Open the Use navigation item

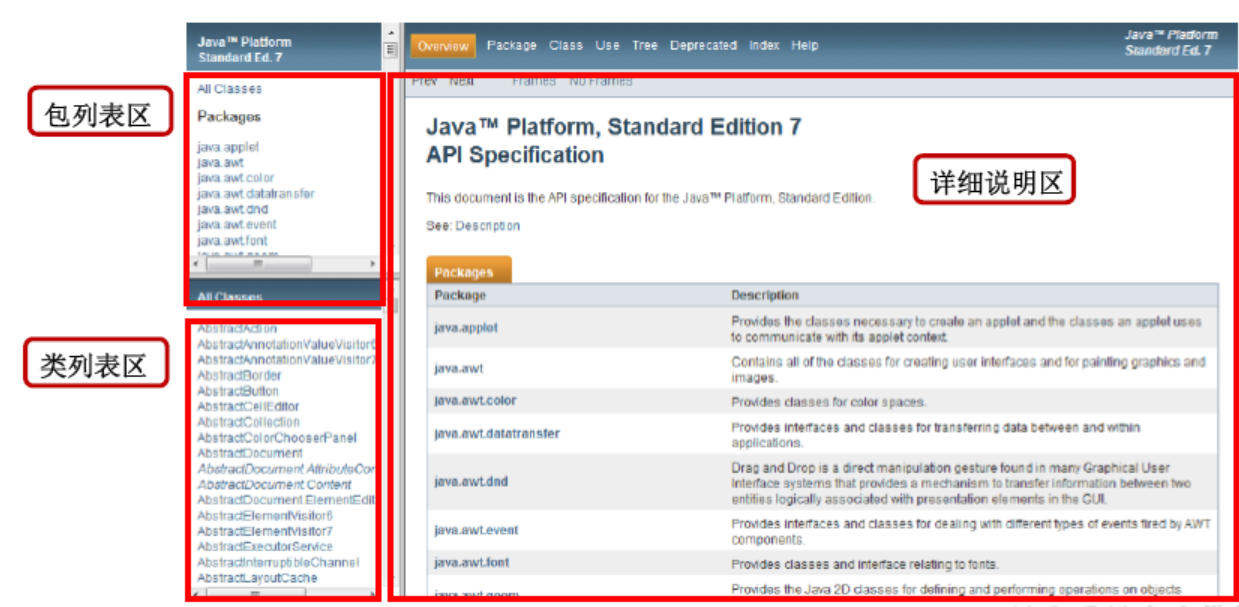point(607,45)
